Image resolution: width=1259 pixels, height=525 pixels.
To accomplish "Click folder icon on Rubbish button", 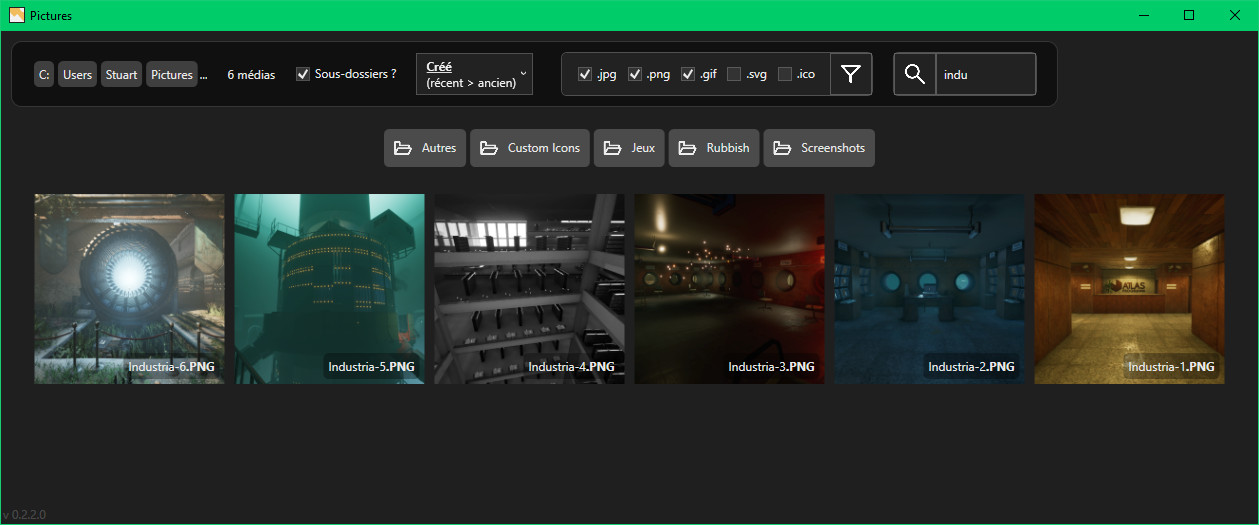I will pyautogui.click(x=688, y=148).
